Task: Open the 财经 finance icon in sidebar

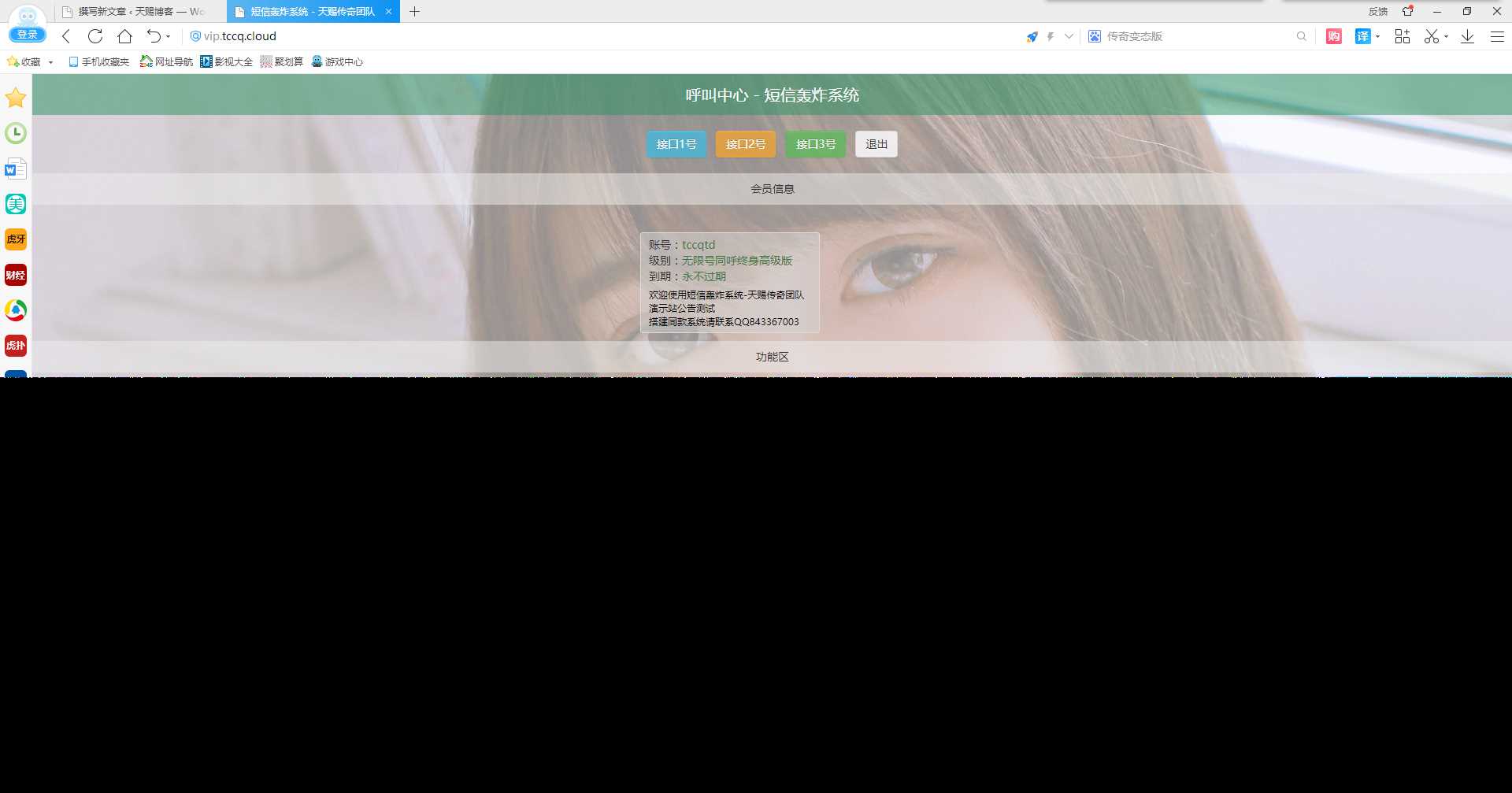Action: click(16, 274)
